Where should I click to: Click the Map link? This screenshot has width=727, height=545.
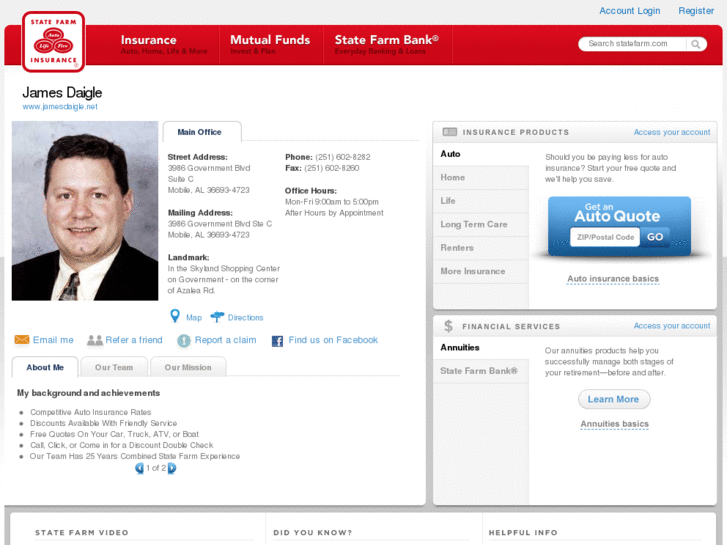tap(194, 318)
